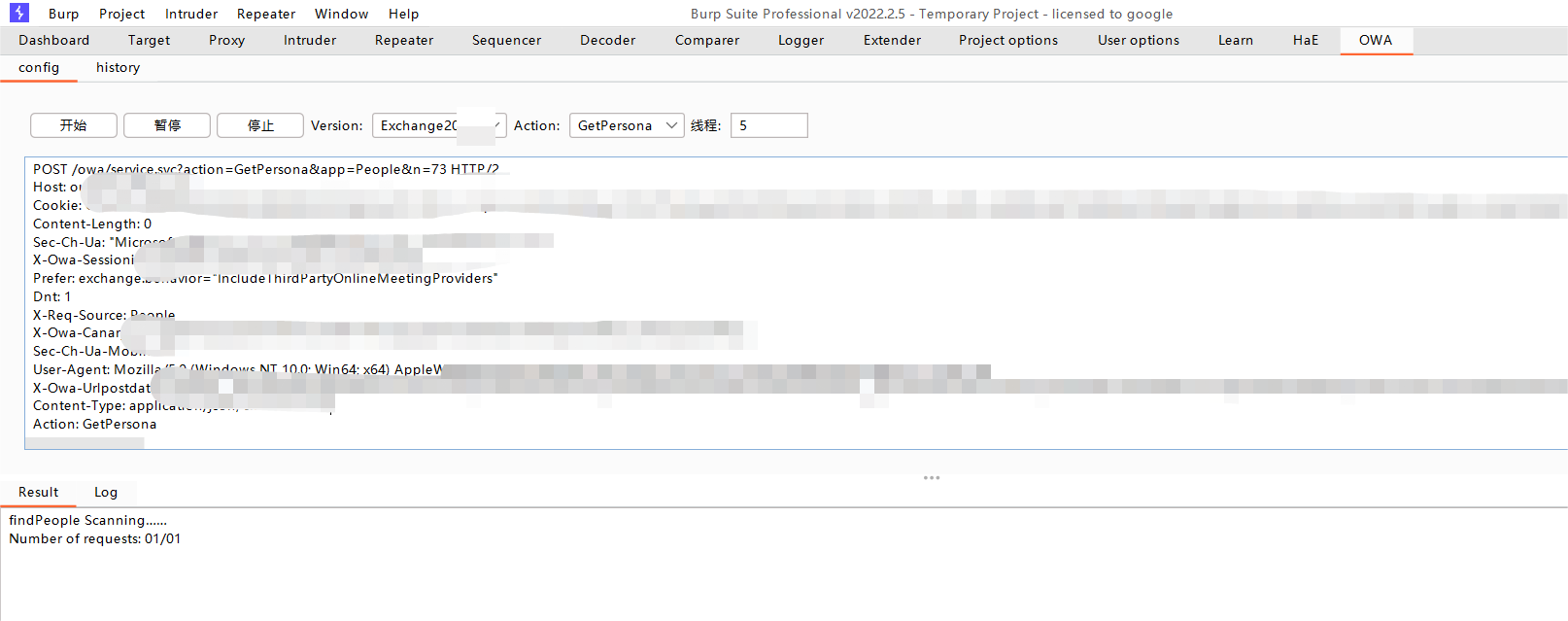Select the Result tab
The width and height of the screenshot is (1568, 621).
[38, 492]
